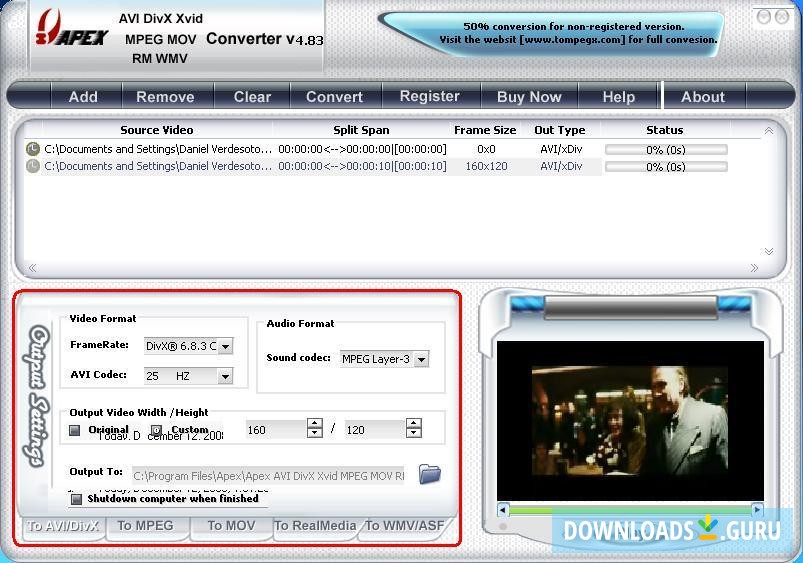Expand the MPEG Layer-3 sound codec dropdown
This screenshot has height=563, width=803.
click(x=421, y=360)
